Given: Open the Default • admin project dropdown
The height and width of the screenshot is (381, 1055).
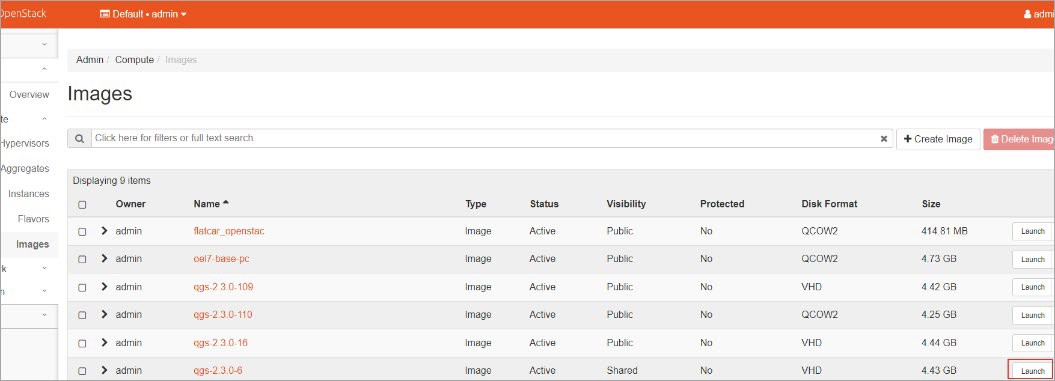Looking at the screenshot, I should pos(143,14).
